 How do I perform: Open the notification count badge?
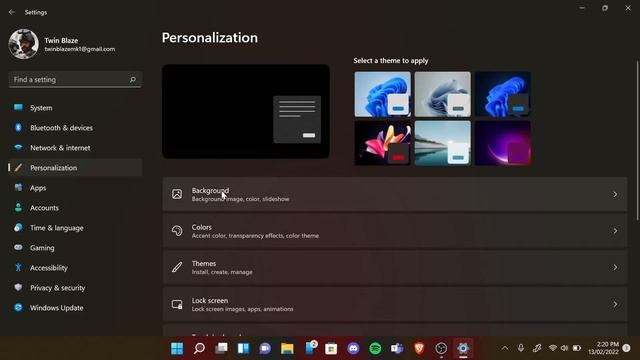coord(627,348)
